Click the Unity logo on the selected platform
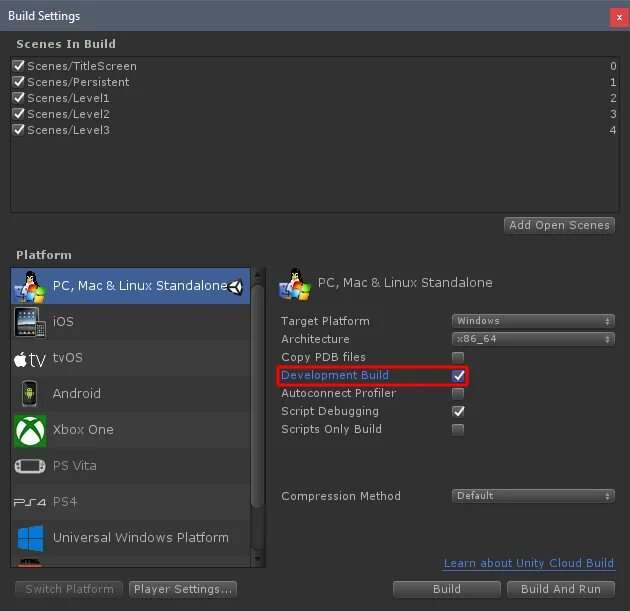 [235, 286]
